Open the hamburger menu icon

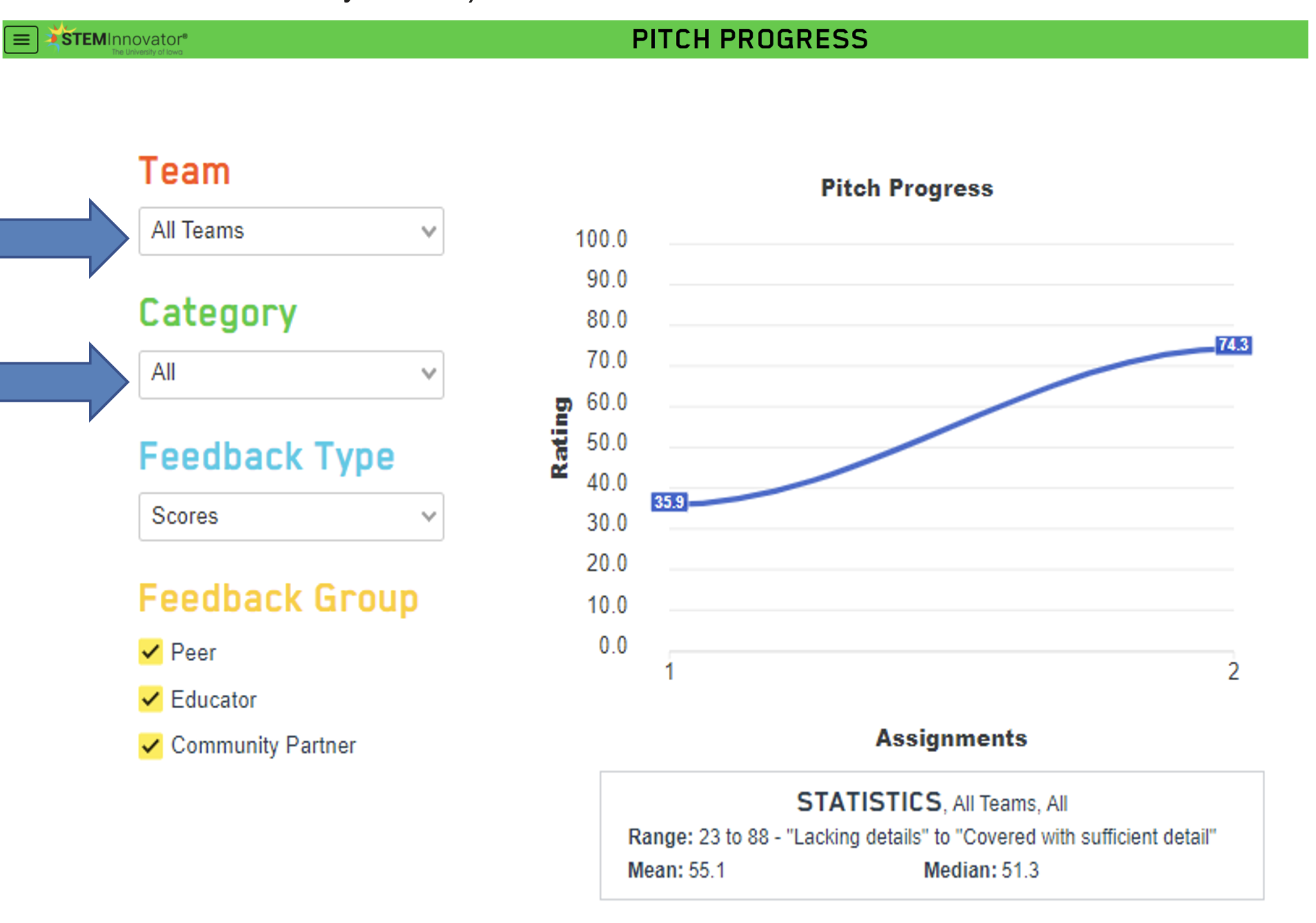coord(21,39)
